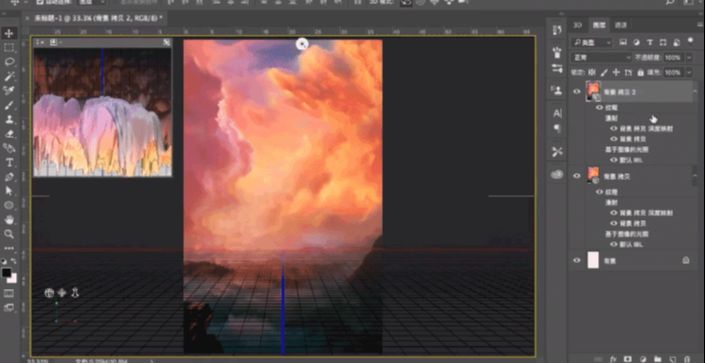
Task: Select the Hand tool
Action: (9, 220)
